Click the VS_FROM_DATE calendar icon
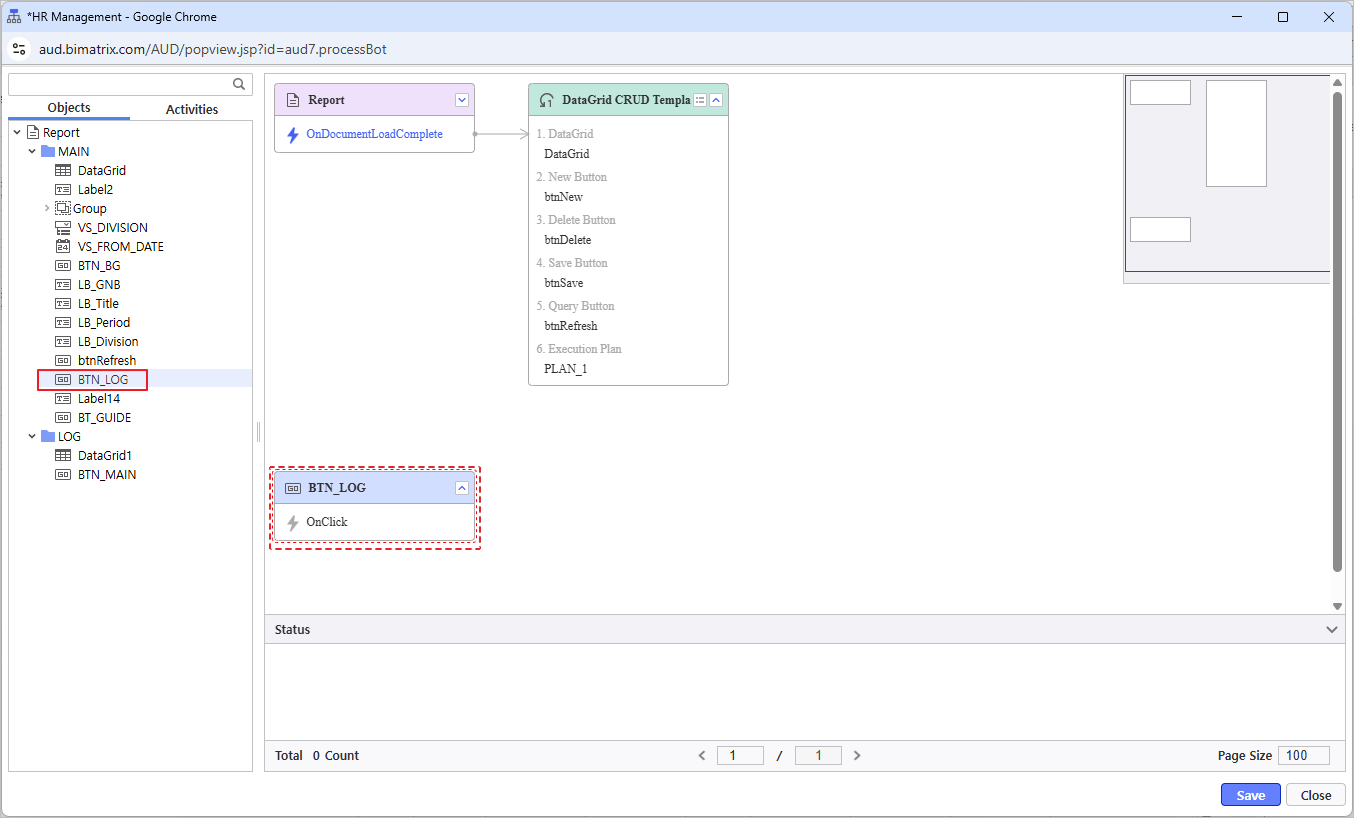This screenshot has width=1354, height=818. pyautogui.click(x=63, y=247)
